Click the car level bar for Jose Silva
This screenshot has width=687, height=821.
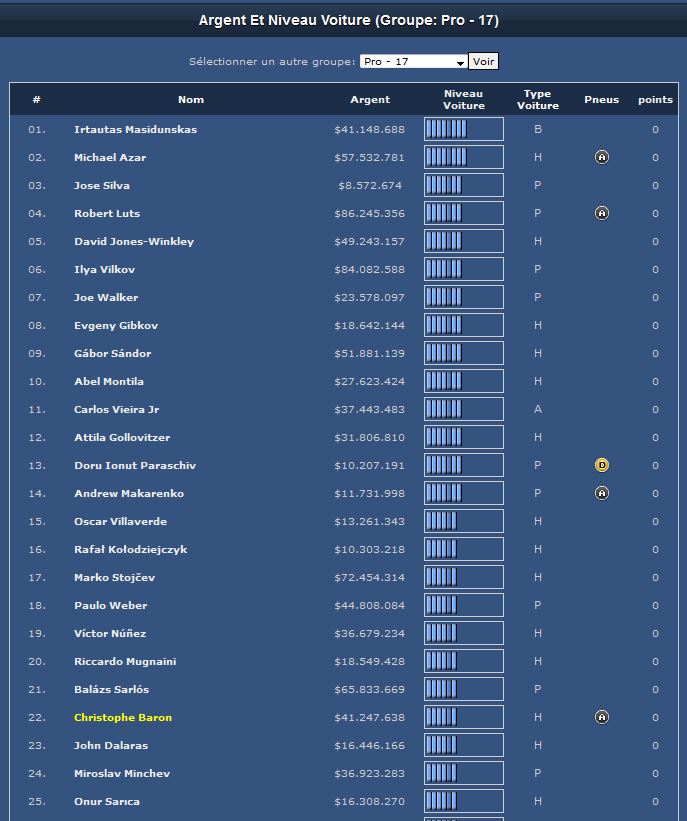coord(464,185)
